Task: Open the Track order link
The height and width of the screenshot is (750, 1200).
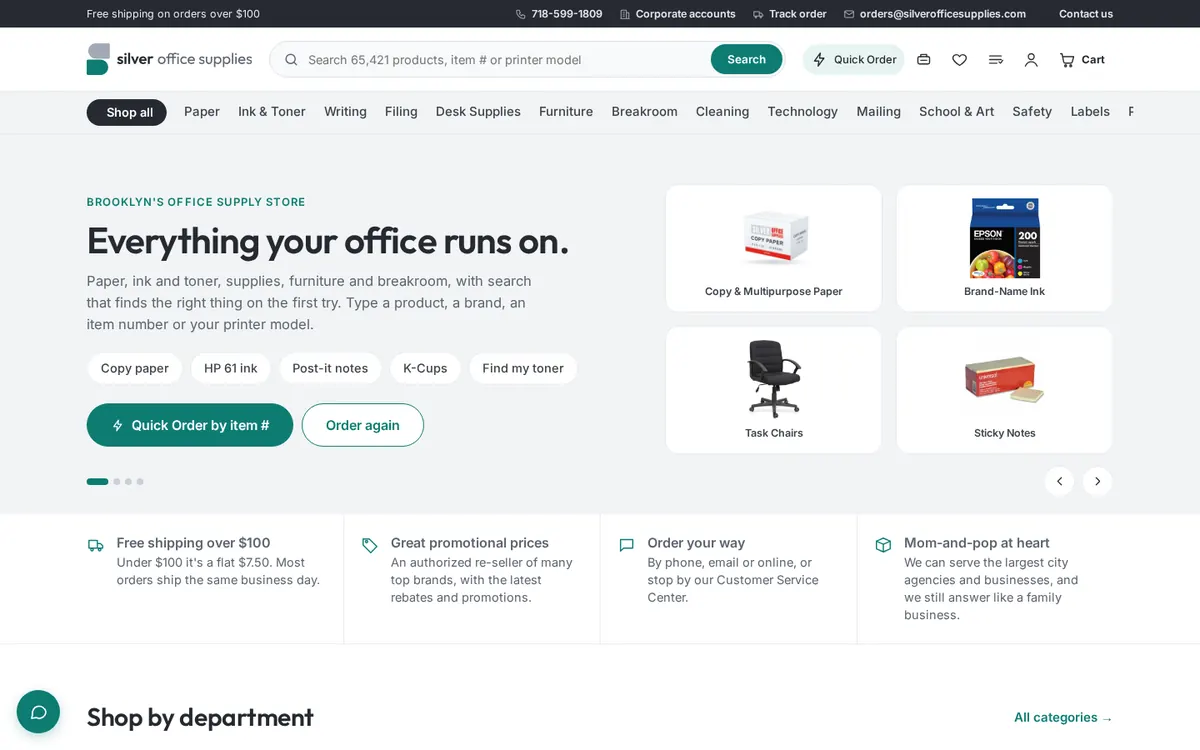Action: (x=790, y=14)
